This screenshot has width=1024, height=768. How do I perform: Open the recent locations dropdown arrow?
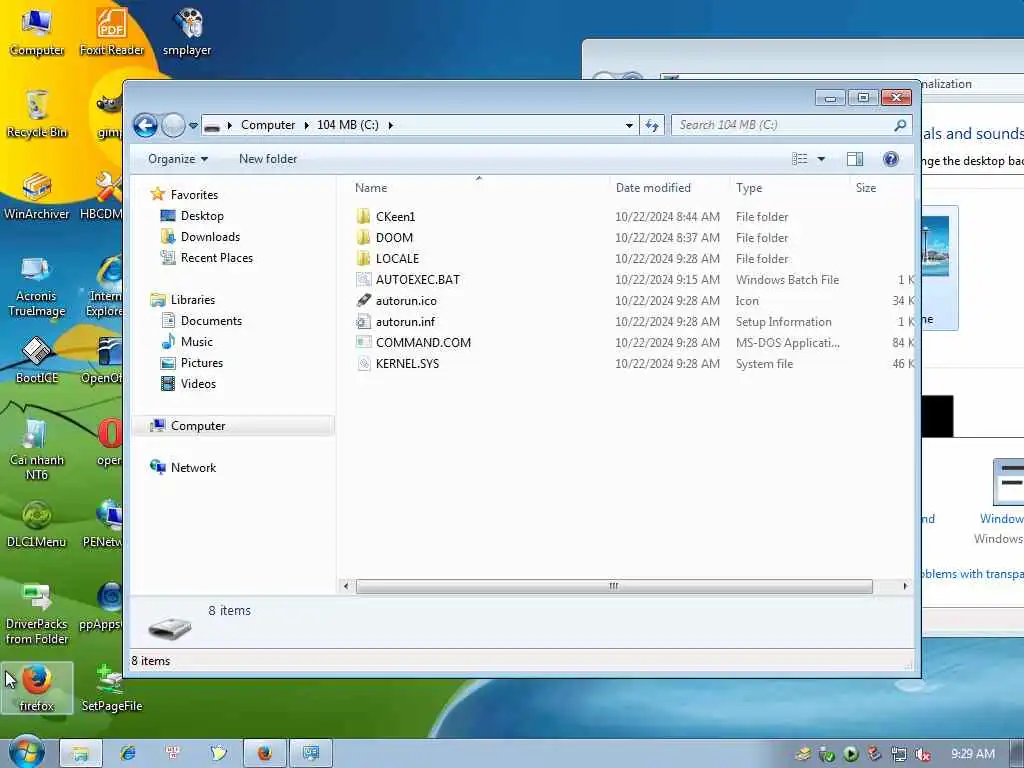pos(193,125)
